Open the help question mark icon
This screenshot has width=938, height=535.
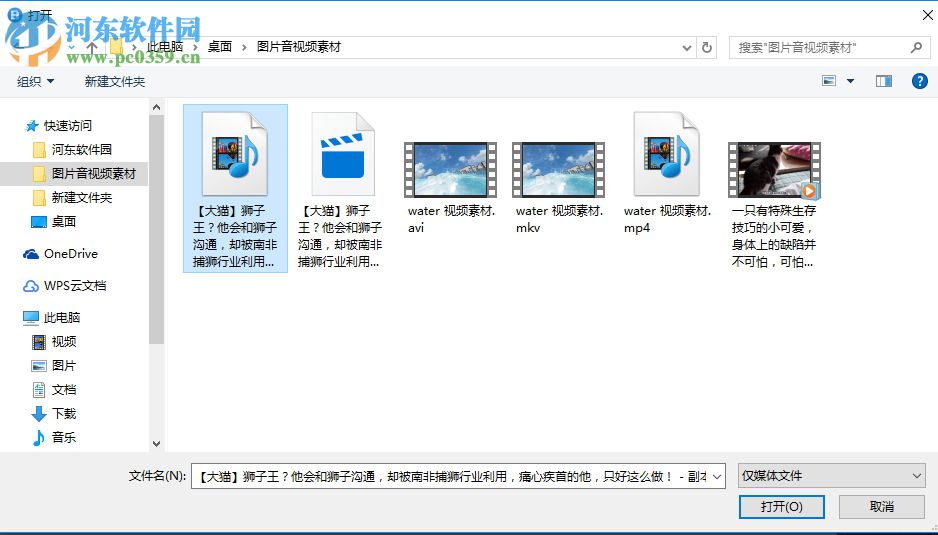919,81
